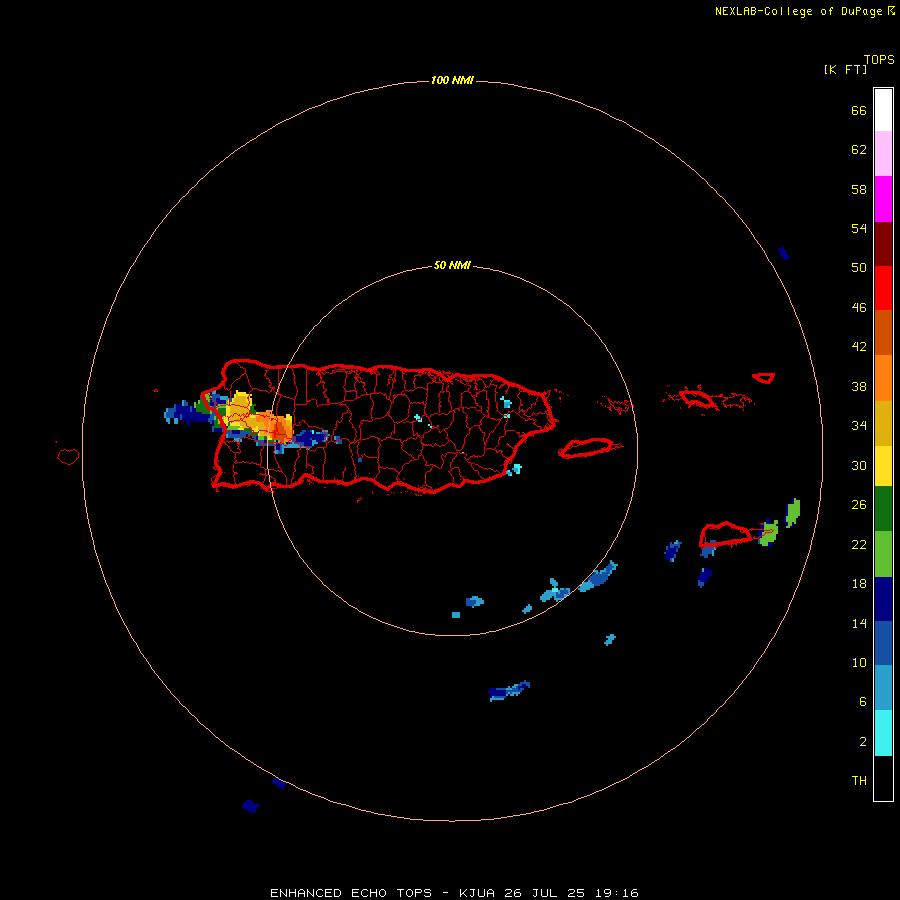The image size is (900, 900).
Task: Click the '42' legend value
Action: click(859, 347)
